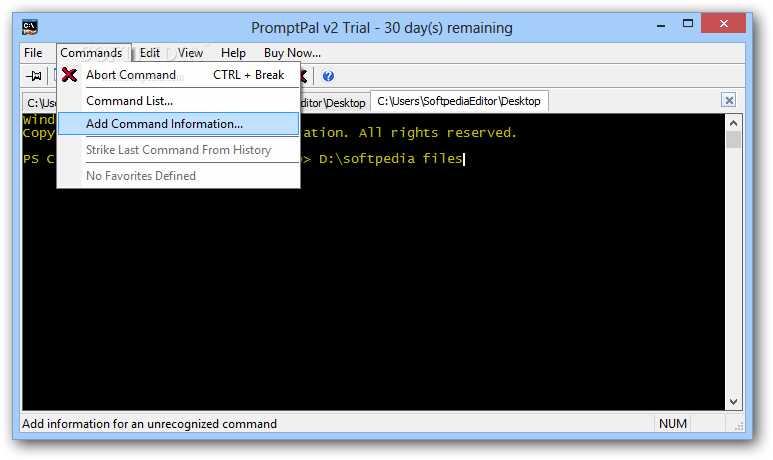The height and width of the screenshot is (460, 773).
Task: Switch to the partially hidden middle Desktop tab
Action: 334,103
